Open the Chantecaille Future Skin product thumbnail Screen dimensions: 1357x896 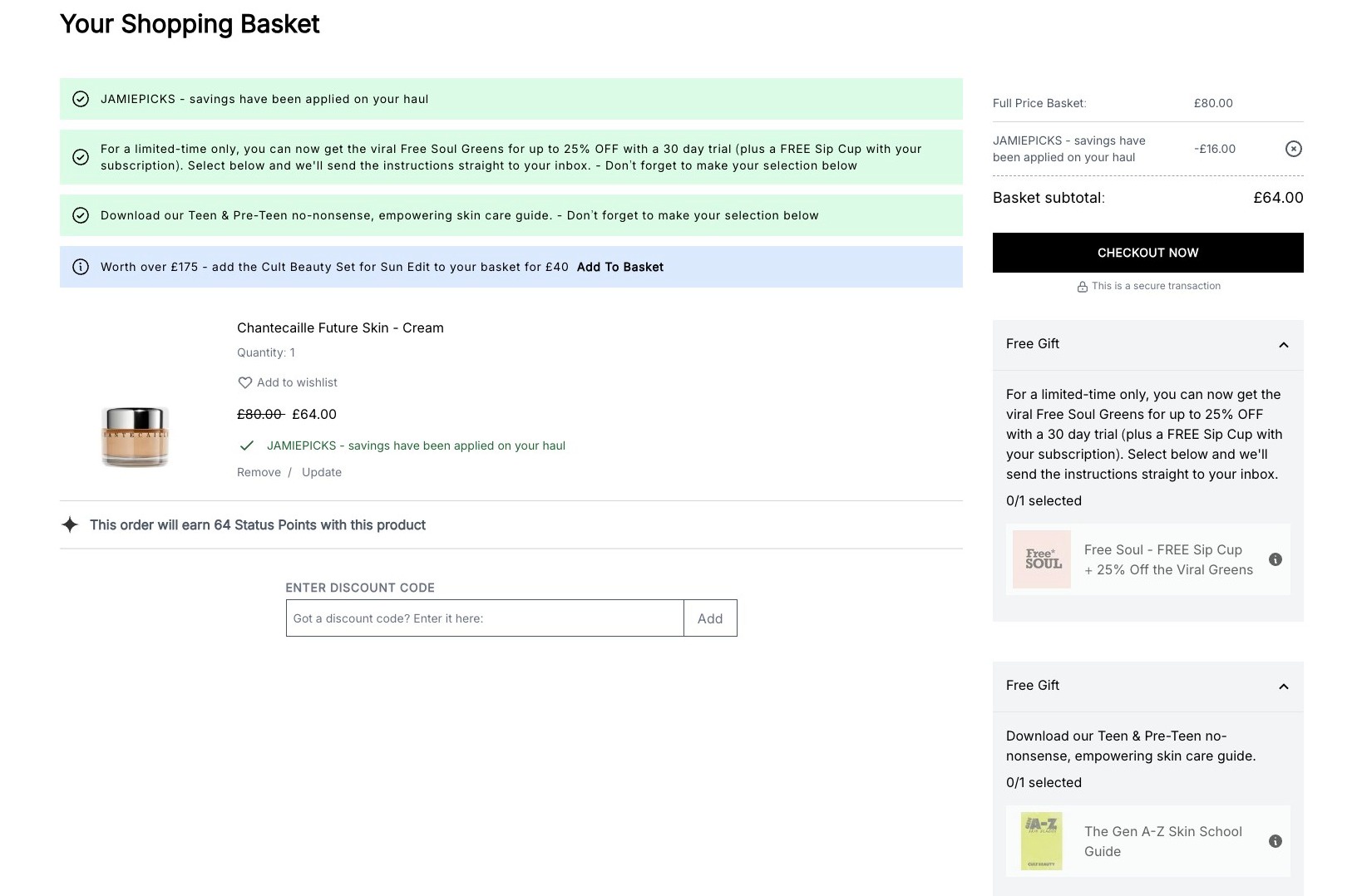click(135, 436)
